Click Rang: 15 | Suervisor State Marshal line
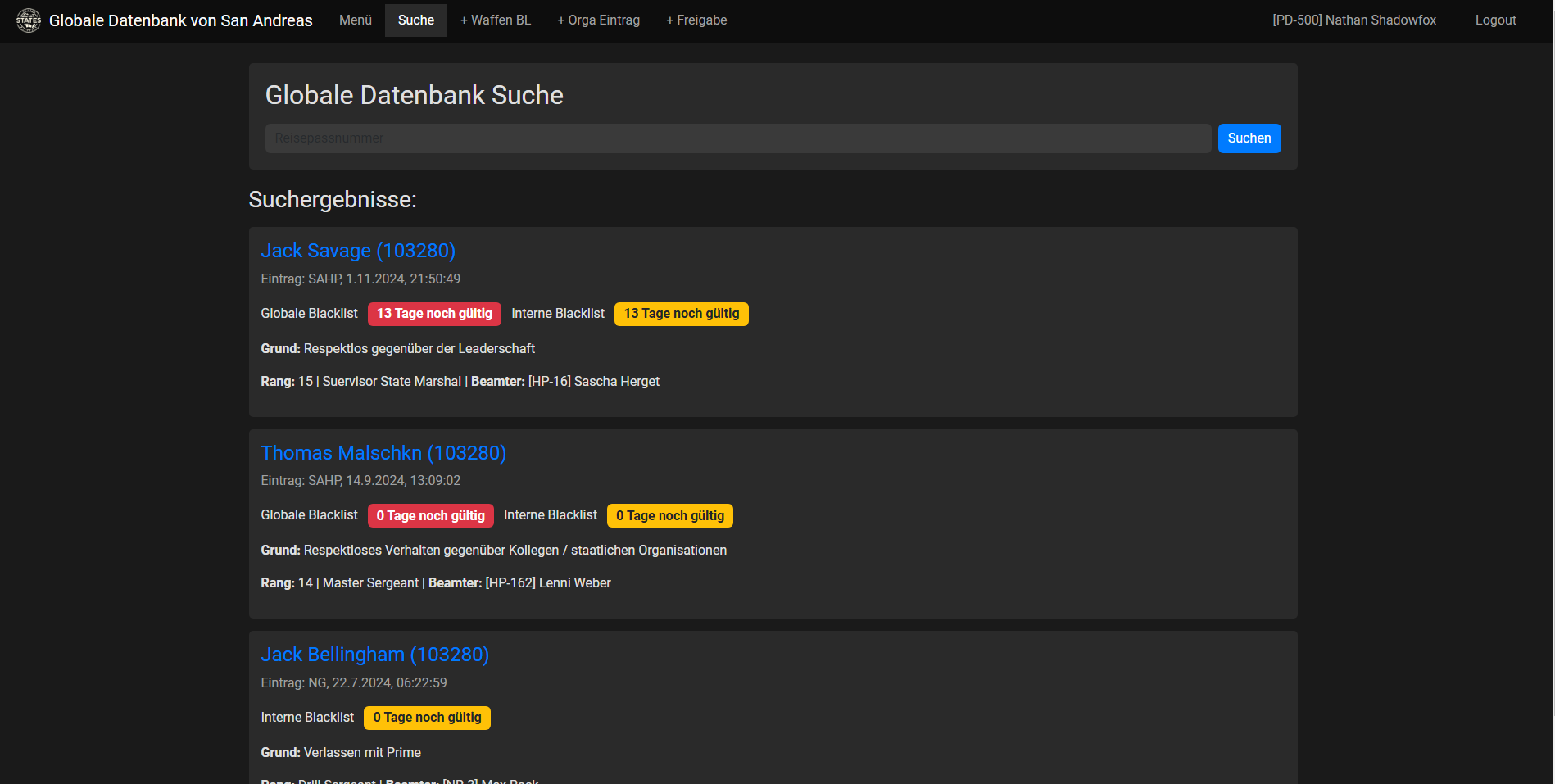Screen dimensions: 1555x784 (460, 382)
